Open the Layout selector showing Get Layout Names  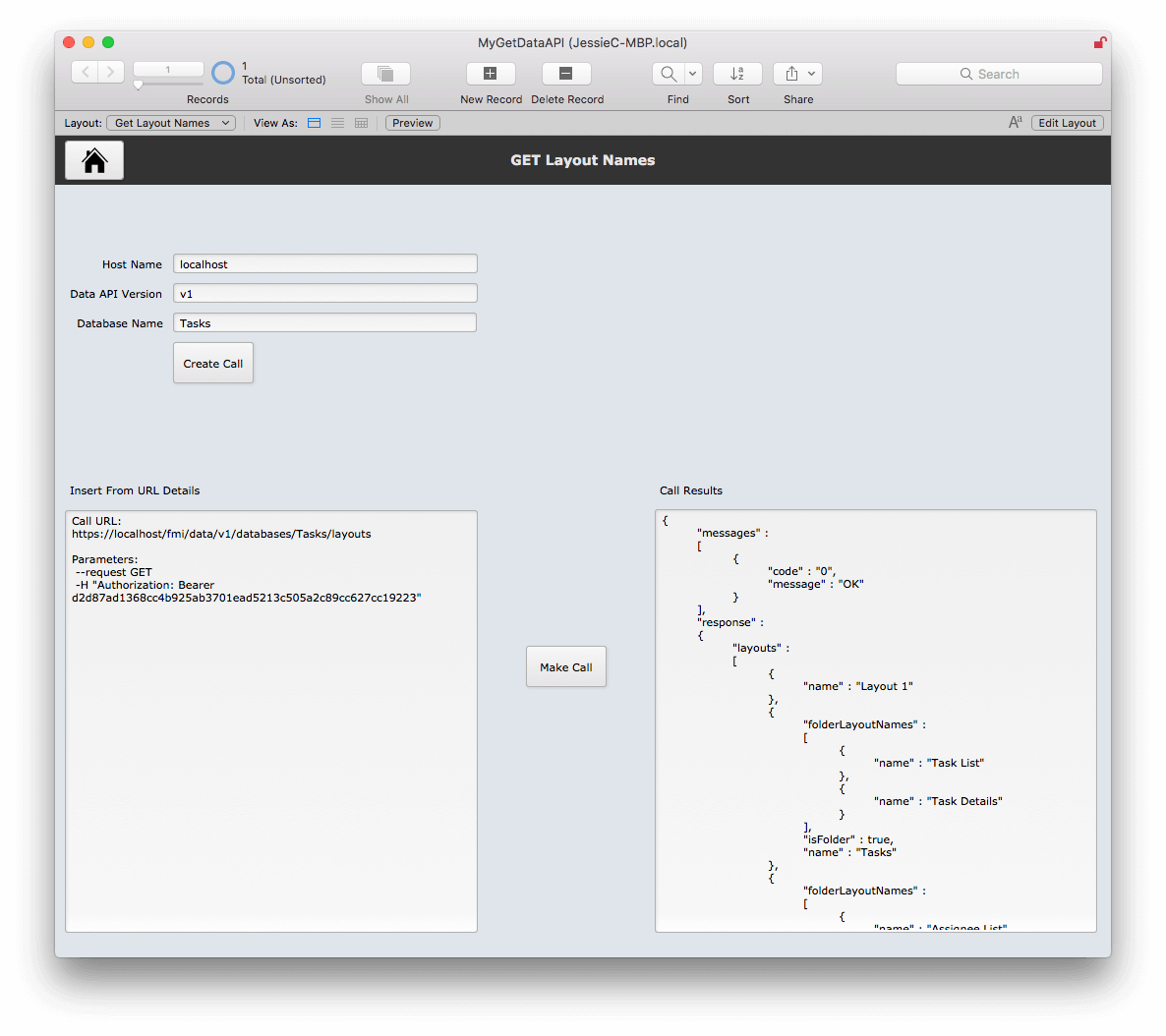point(170,122)
